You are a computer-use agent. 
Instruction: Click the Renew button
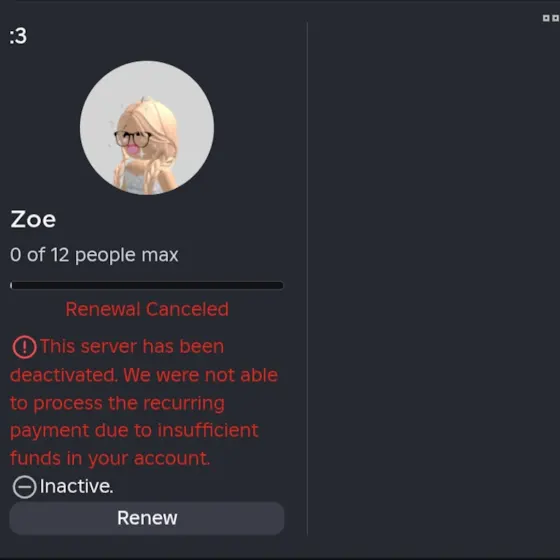point(147,518)
